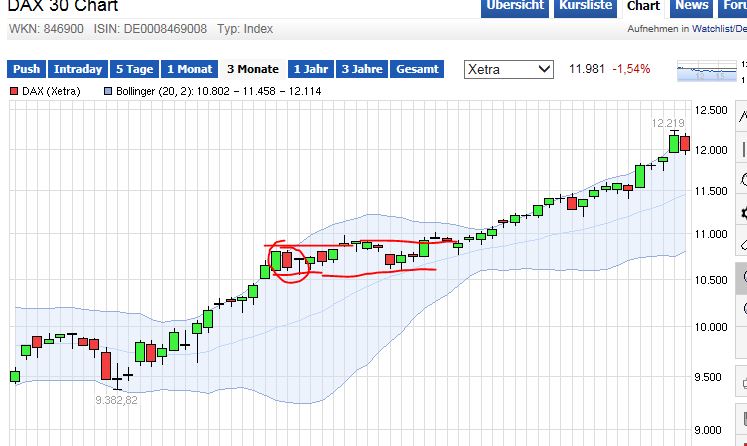Enable Push live chart mode
Viewport: 747px width, 446px height.
point(27,69)
